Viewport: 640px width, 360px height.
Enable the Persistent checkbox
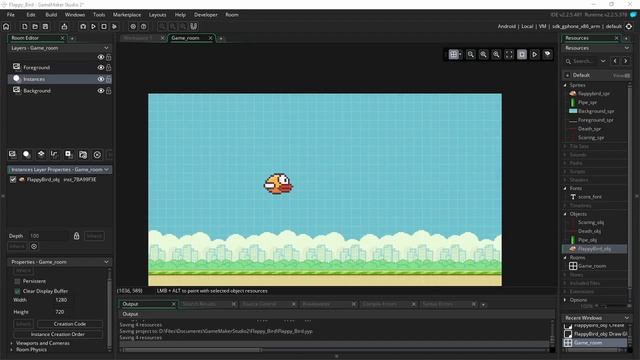coord(17,281)
